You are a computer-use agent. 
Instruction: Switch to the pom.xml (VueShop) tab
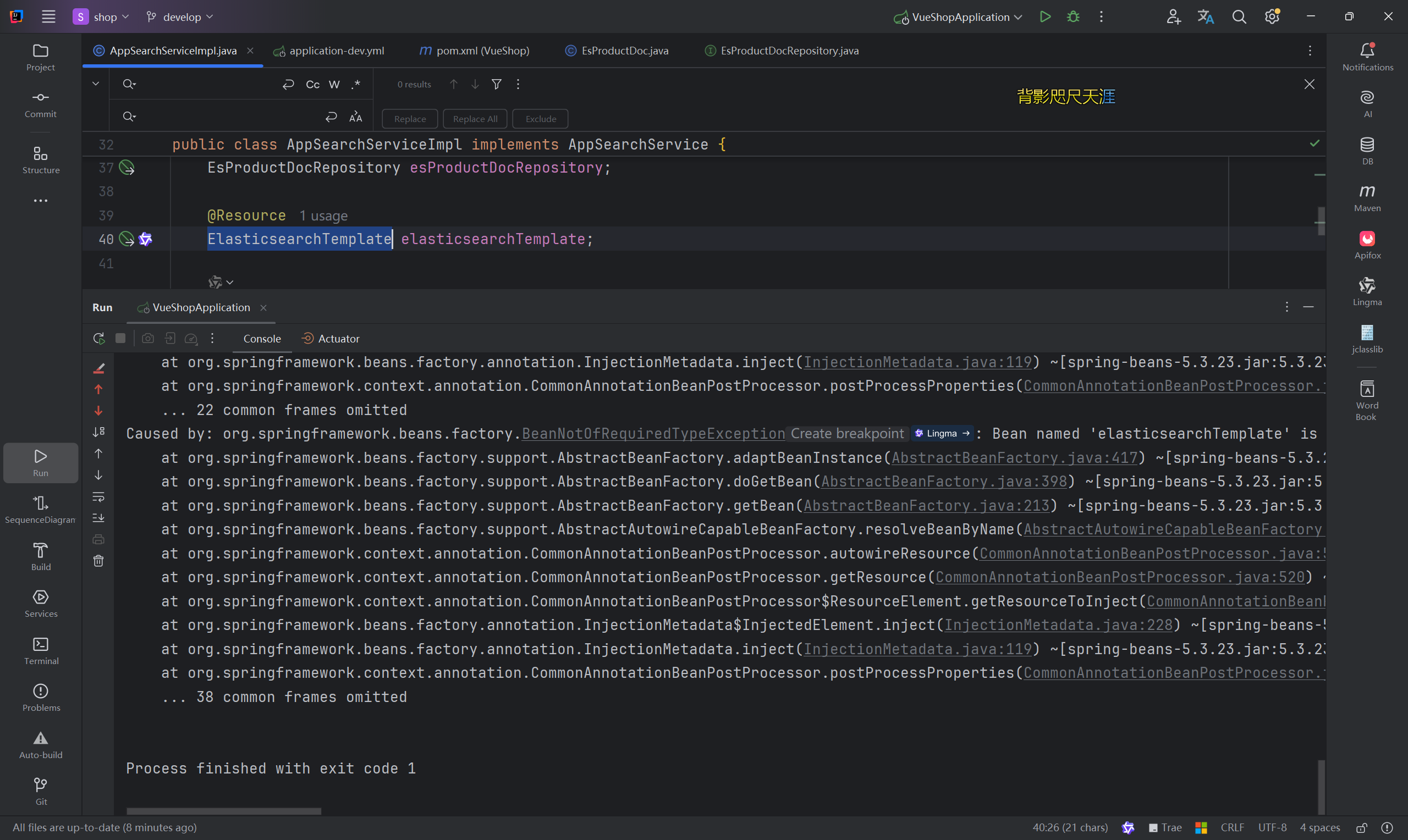(475, 51)
